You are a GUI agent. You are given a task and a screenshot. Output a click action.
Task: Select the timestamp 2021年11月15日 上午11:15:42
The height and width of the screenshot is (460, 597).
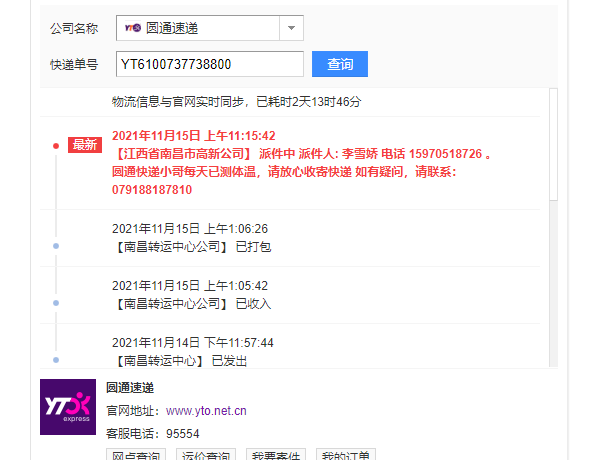[x=193, y=136]
